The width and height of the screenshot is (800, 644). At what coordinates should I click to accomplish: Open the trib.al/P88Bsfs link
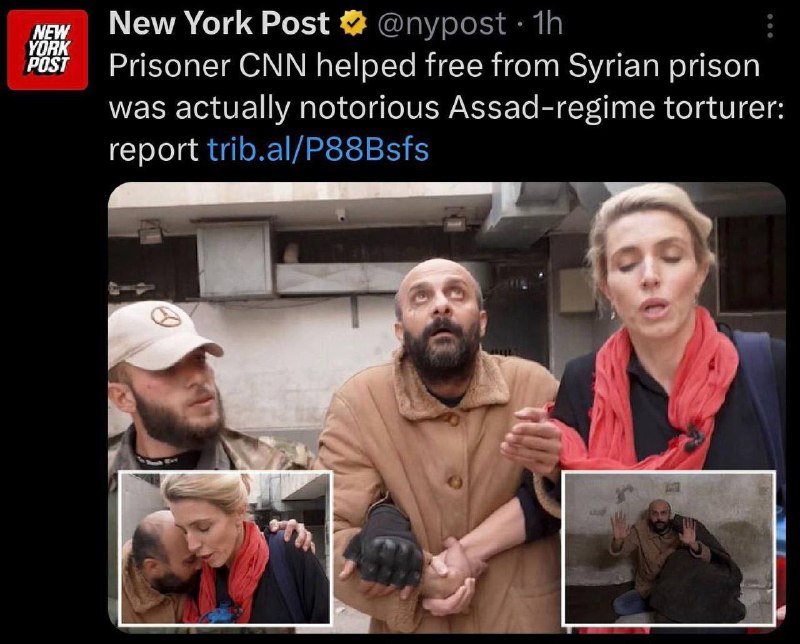[318, 150]
